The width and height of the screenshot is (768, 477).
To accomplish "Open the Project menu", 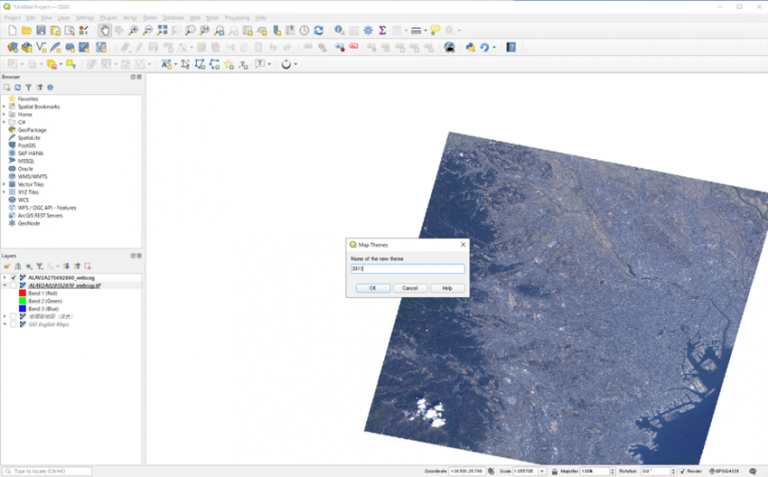I will click(12, 18).
